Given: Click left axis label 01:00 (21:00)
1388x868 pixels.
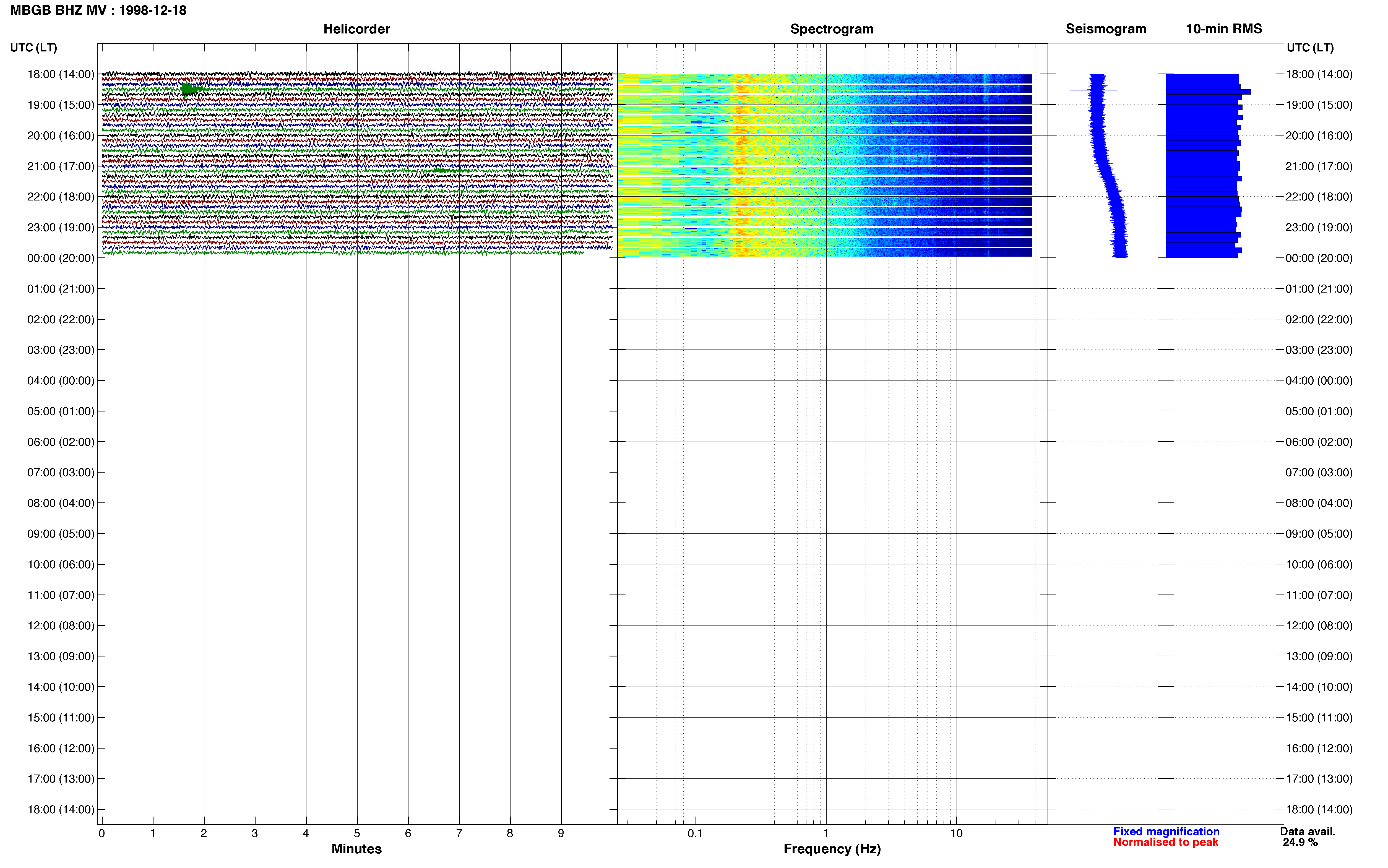Looking at the screenshot, I should 61,289.
